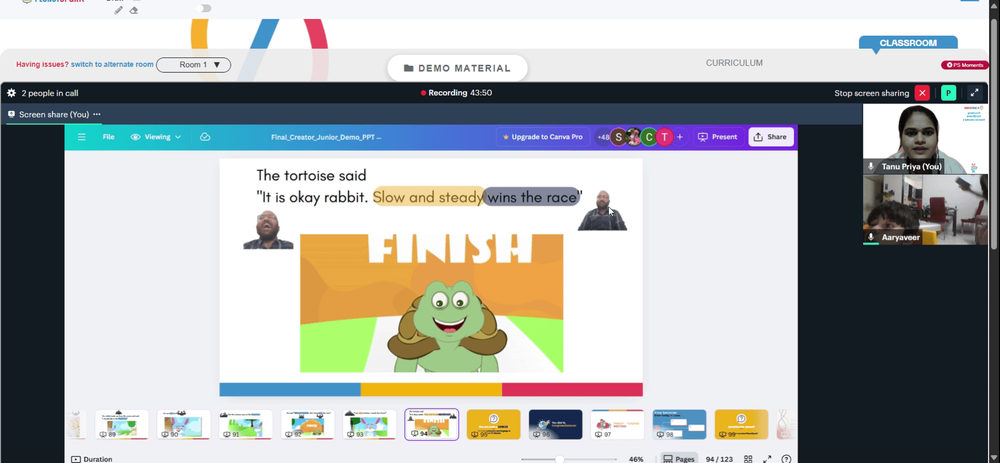Screen dimensions: 1000x463
Task: Select current page 94 thumbnail
Action: click(432, 425)
